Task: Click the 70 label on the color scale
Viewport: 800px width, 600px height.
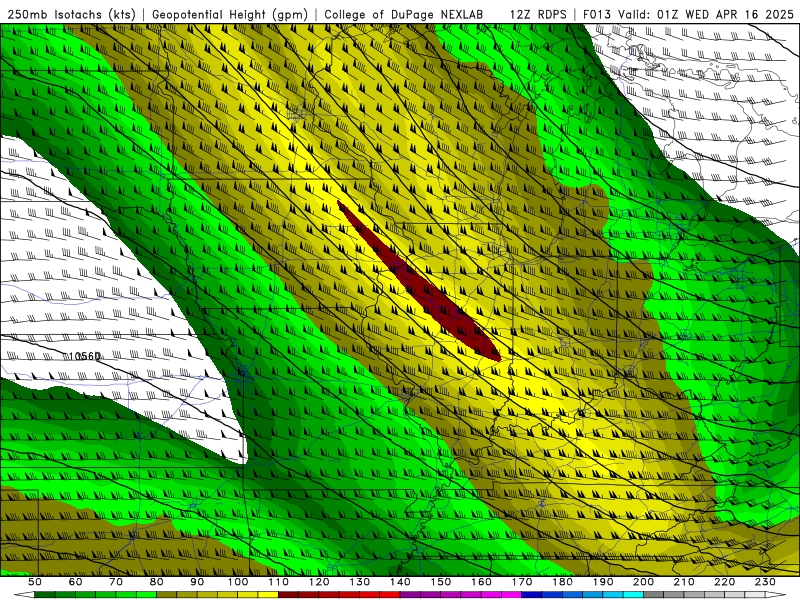Action: [x=116, y=582]
